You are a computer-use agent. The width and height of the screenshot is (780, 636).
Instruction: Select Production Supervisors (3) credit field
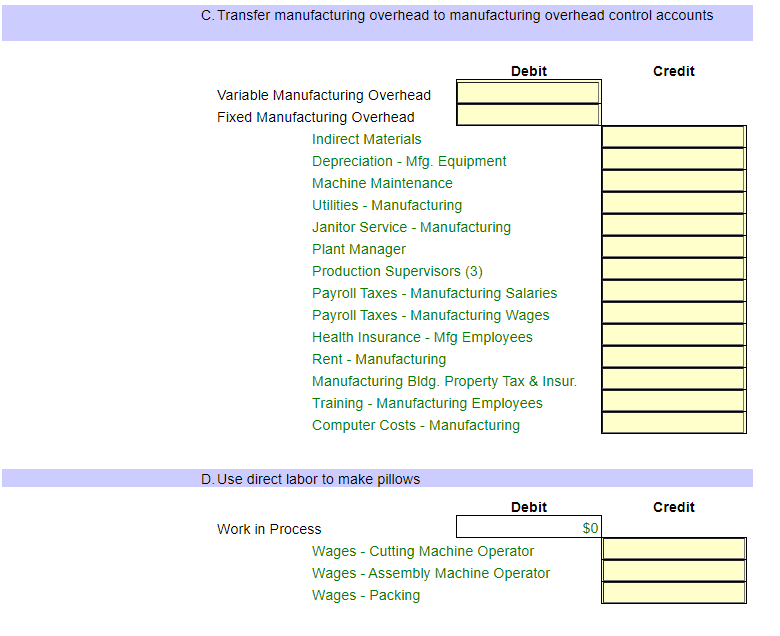click(674, 269)
